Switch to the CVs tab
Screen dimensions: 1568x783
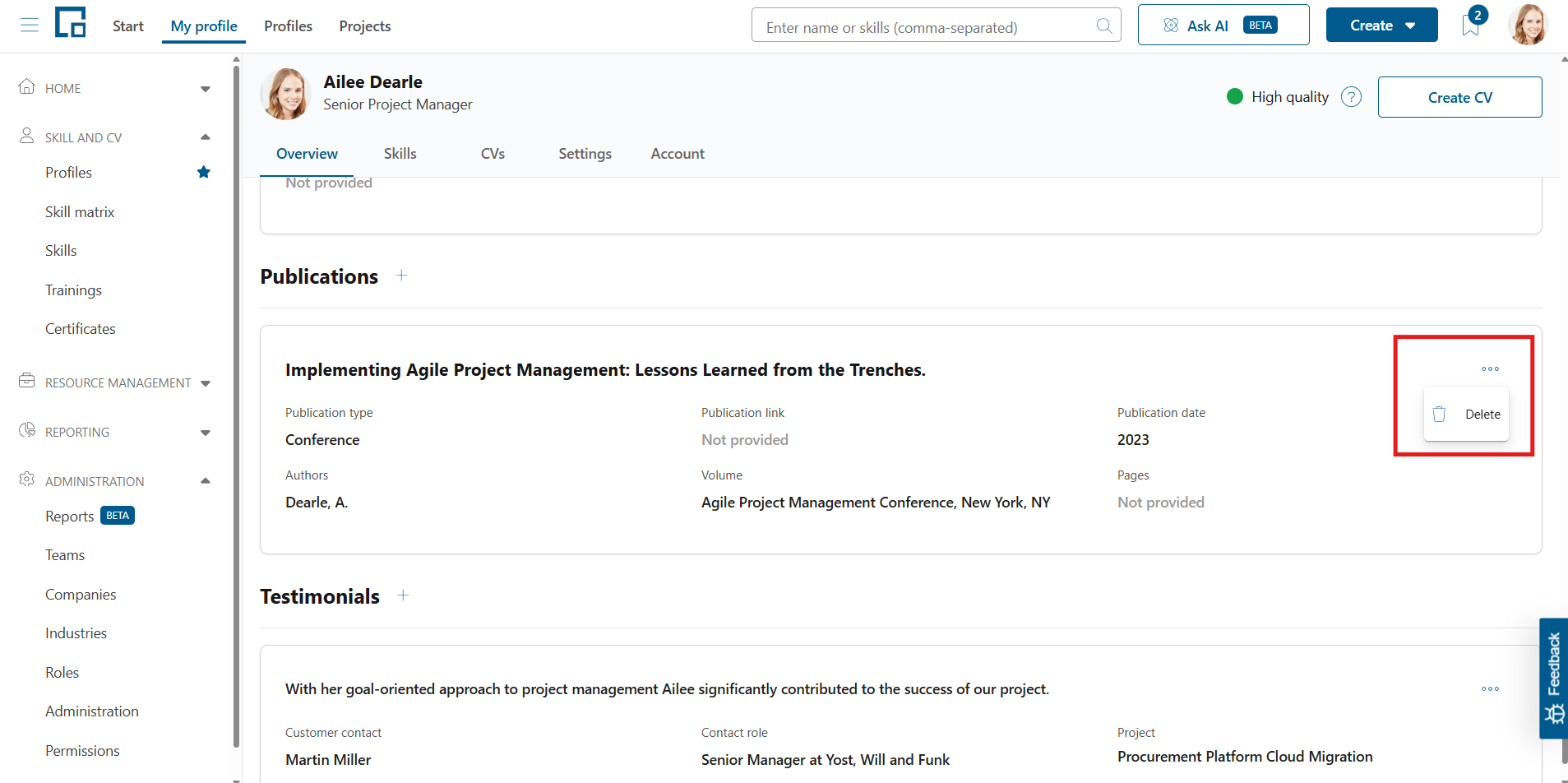[493, 154]
